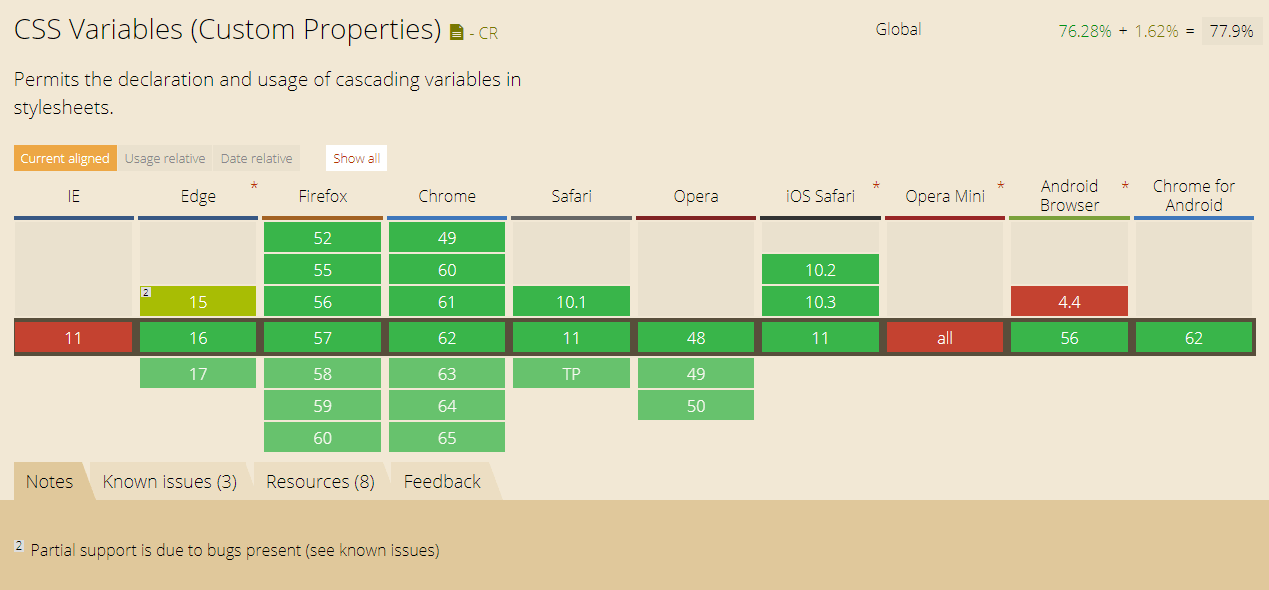Viewport: 1269px width, 590px height.
Task: Click the Safari browser column header
Action: click(x=571, y=196)
